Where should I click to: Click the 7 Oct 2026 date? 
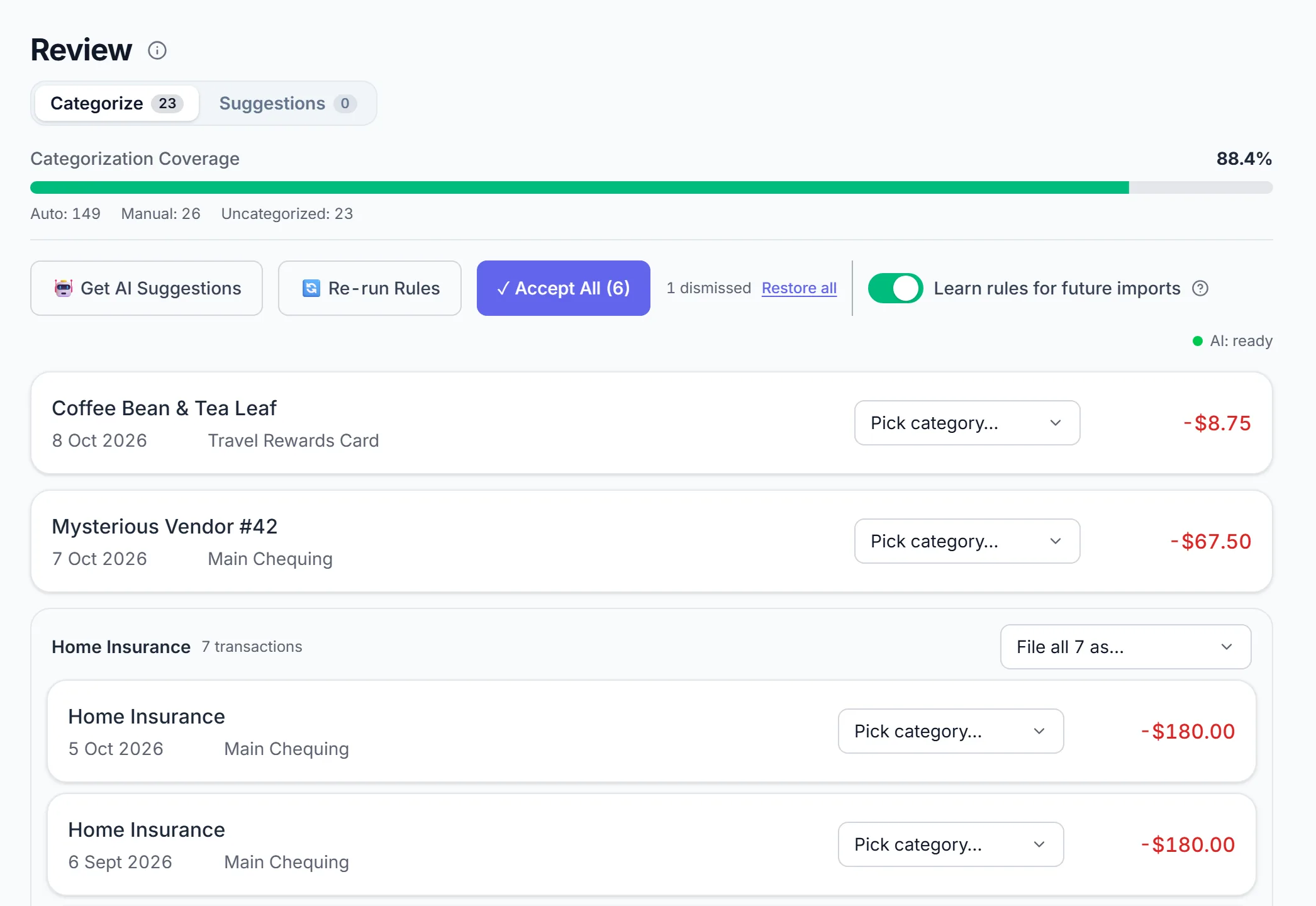tap(99, 559)
